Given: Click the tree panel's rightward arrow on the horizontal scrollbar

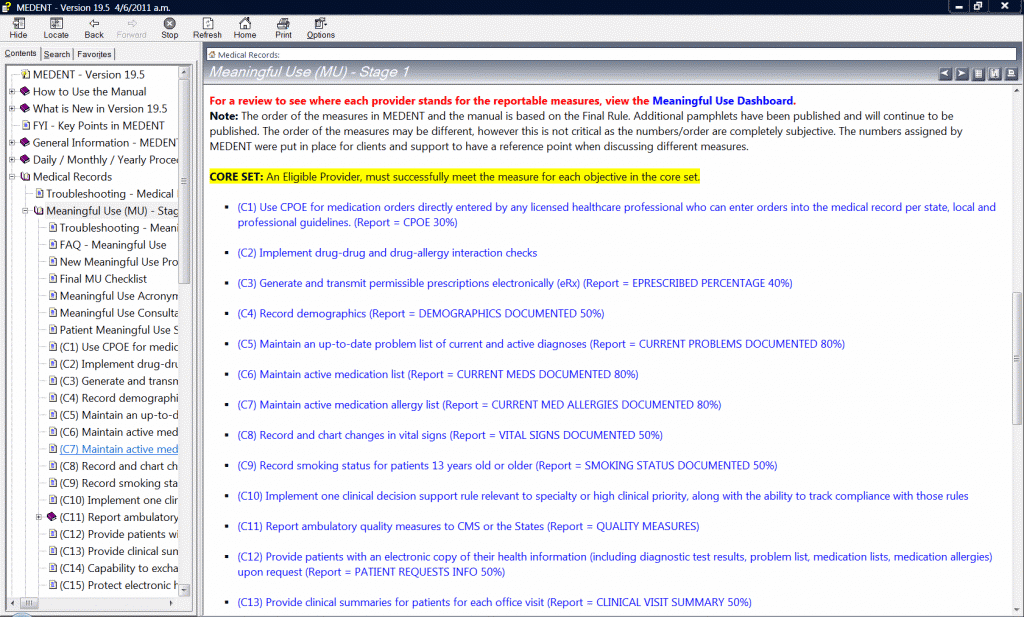Looking at the screenshot, I should tap(171, 603).
